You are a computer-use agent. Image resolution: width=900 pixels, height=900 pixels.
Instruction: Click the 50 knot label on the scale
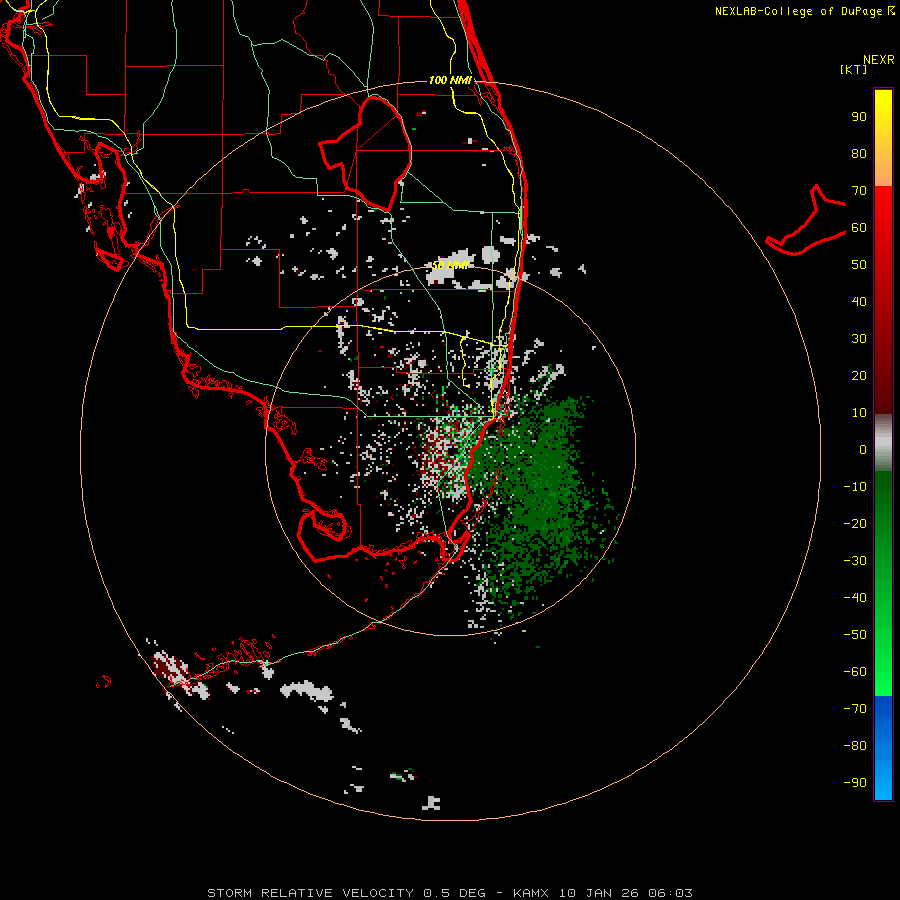[859, 265]
